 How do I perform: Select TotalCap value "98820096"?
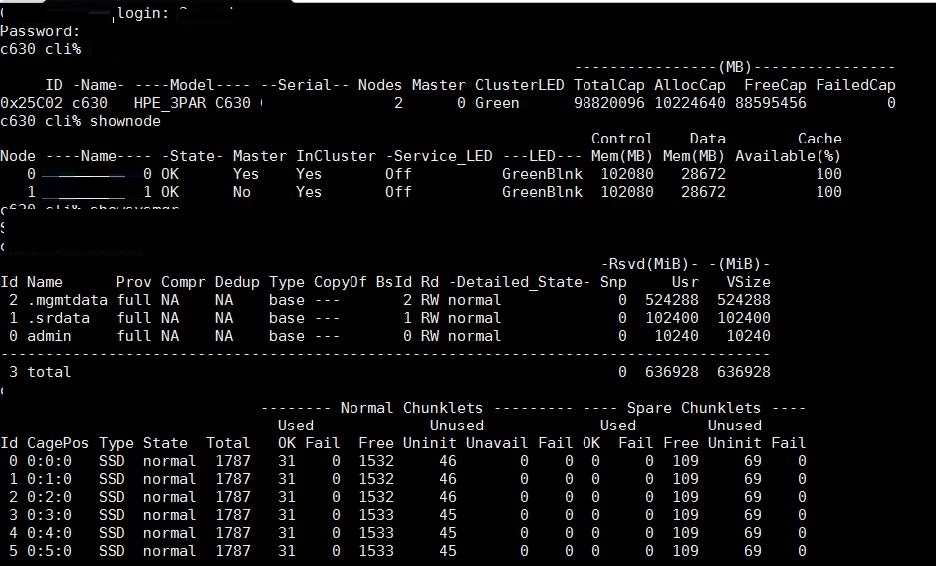pos(609,103)
